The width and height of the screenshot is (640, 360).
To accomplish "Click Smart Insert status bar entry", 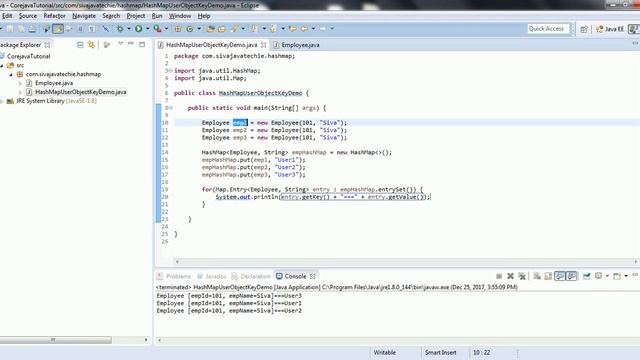I will coord(440,353).
